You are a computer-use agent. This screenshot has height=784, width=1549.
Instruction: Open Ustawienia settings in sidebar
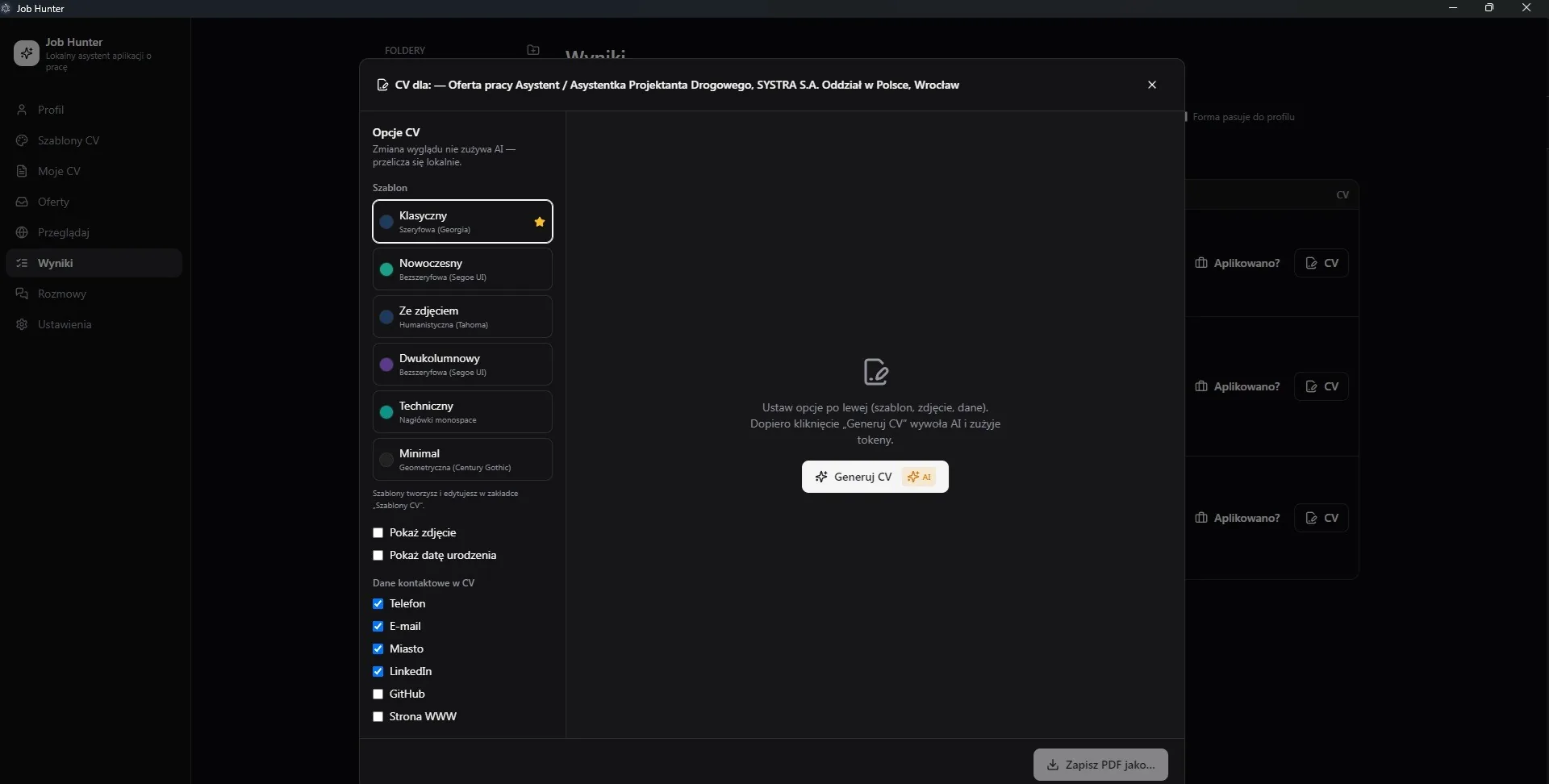[x=94, y=324]
